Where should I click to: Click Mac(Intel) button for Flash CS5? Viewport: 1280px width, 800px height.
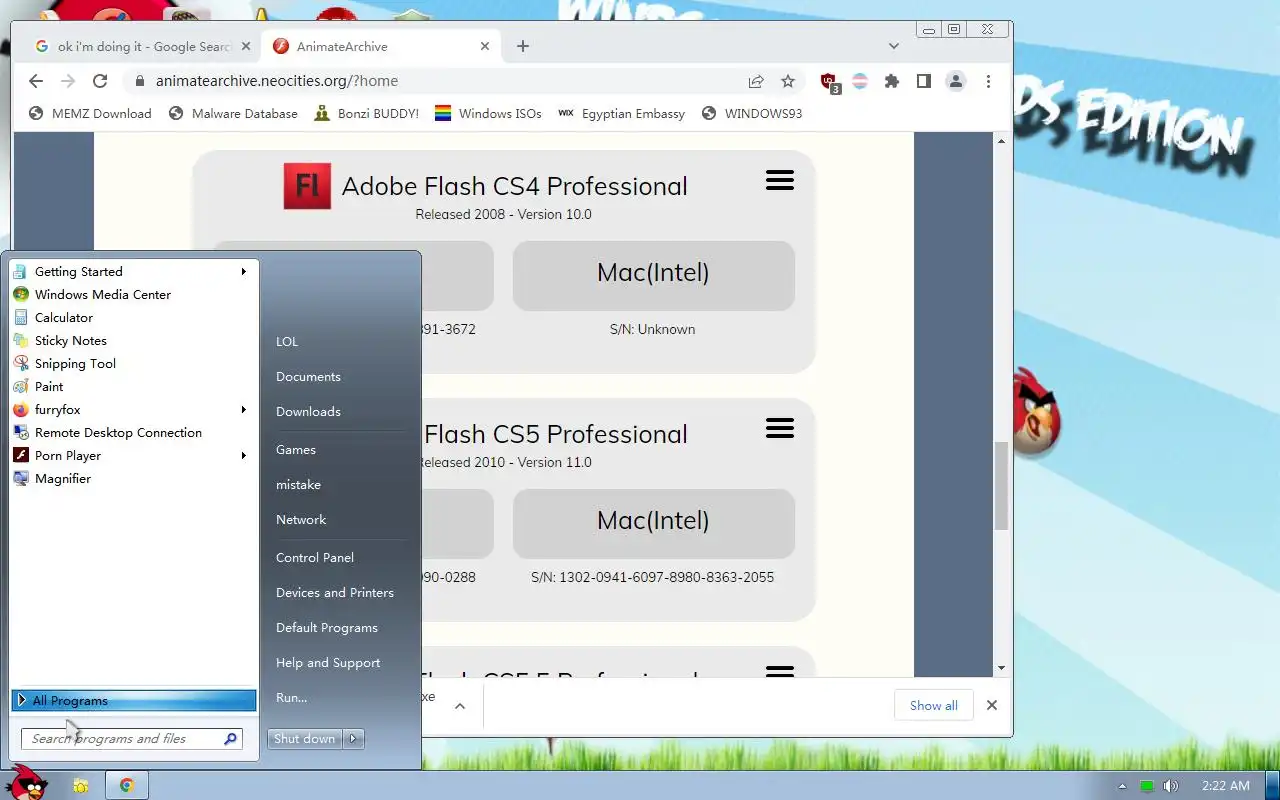coord(653,523)
